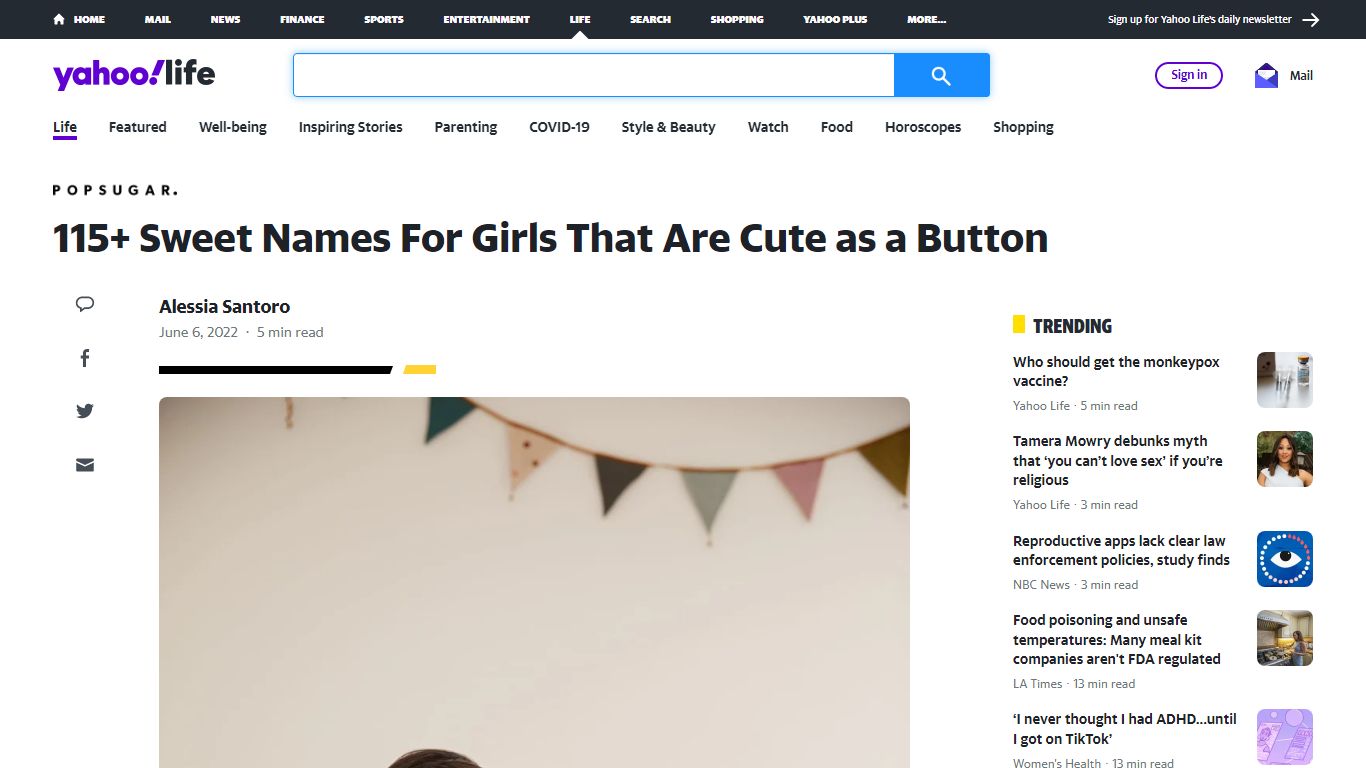Screen dimensions: 1366x768
Task: Click the Mail text link
Action: coord(1301,75)
